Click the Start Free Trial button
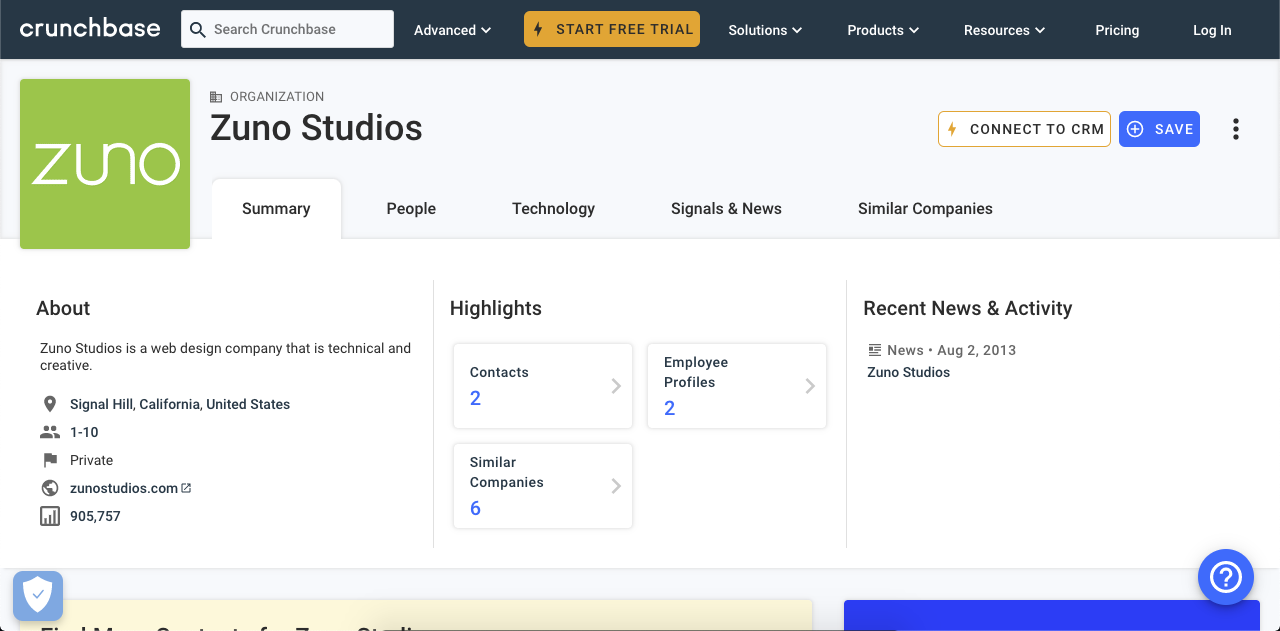This screenshot has width=1280, height=631. (x=612, y=29)
